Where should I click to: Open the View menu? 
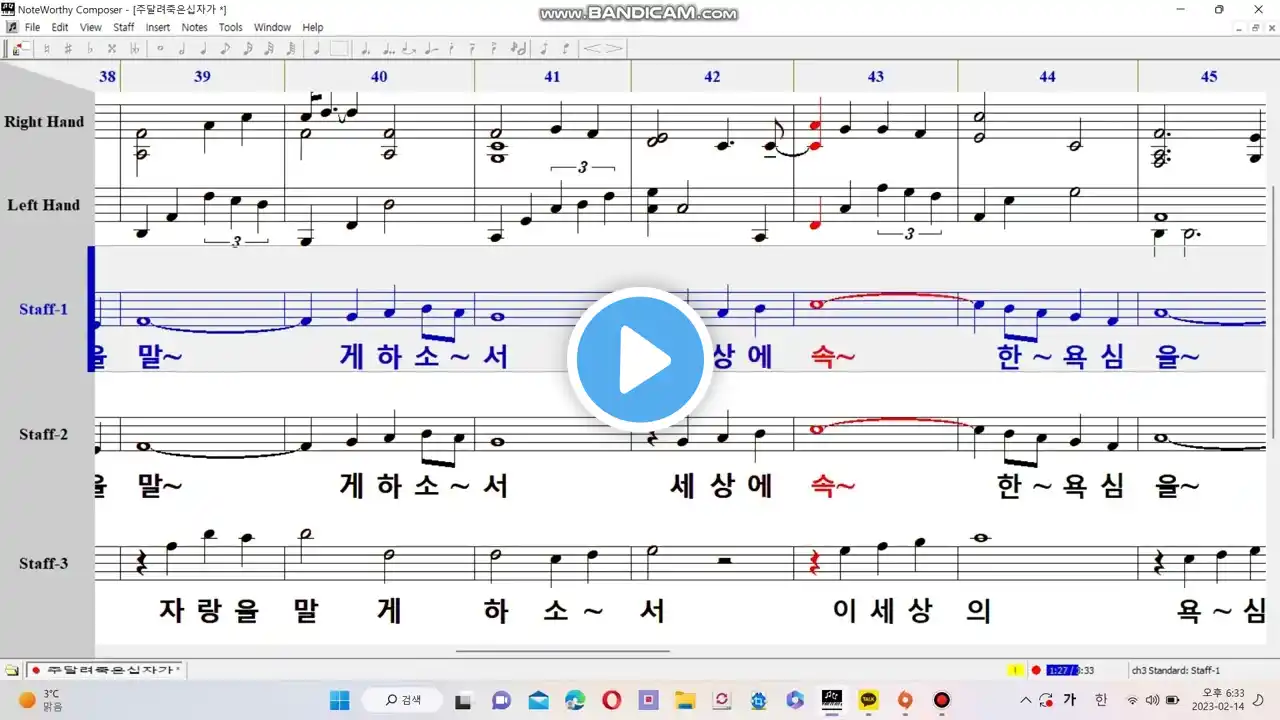point(91,27)
